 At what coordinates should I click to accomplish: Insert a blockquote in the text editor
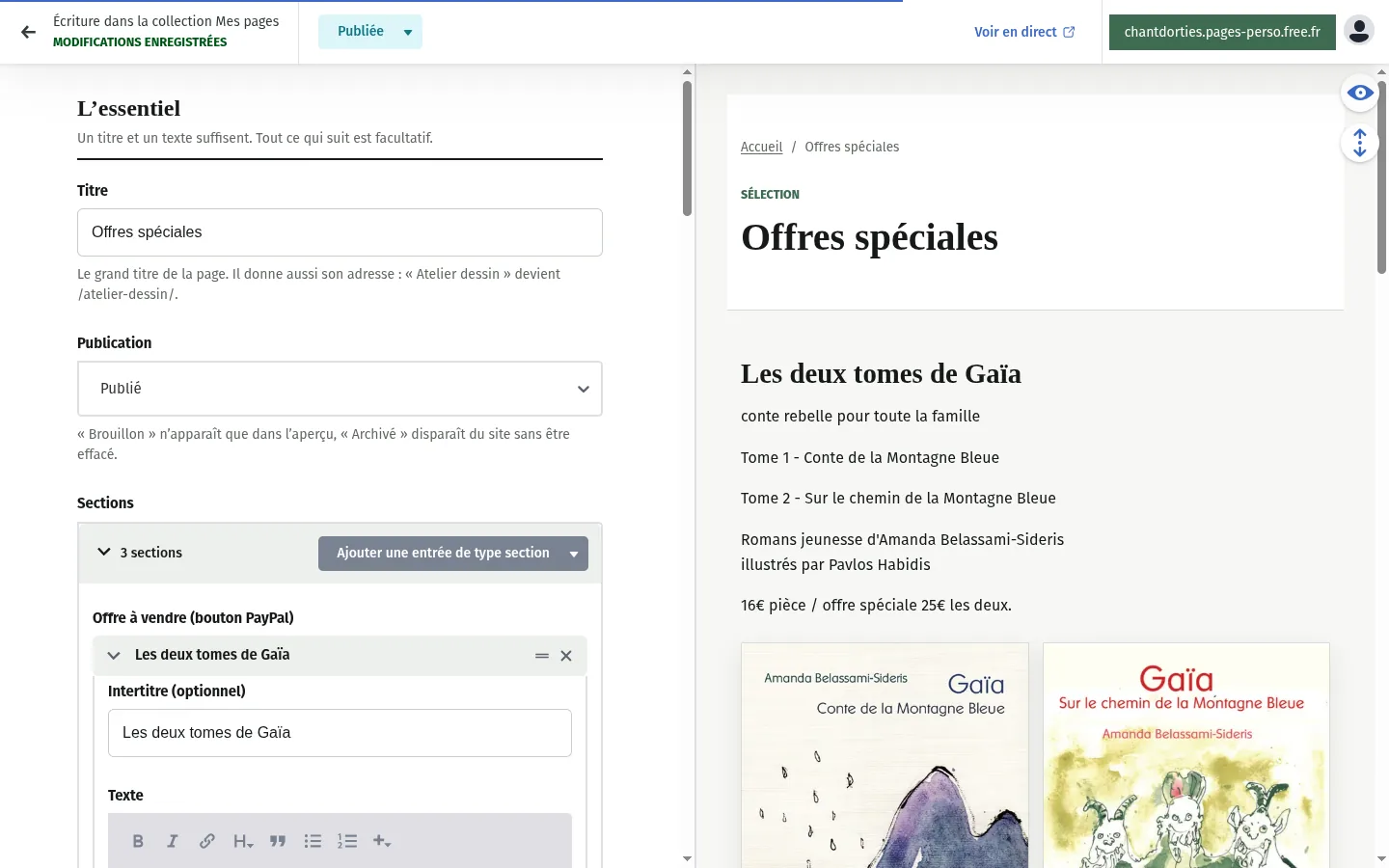pyautogui.click(x=278, y=841)
